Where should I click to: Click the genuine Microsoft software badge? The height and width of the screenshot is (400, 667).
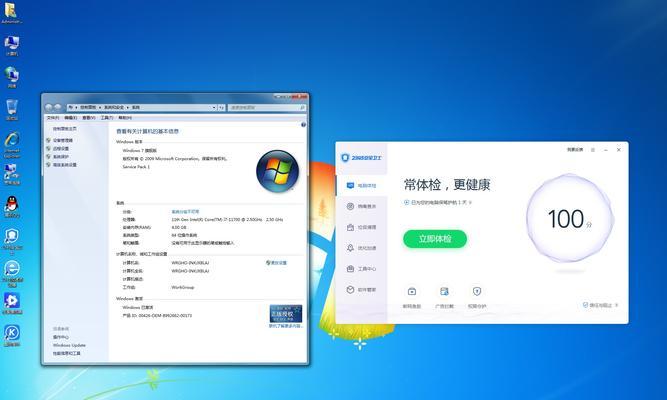285,313
